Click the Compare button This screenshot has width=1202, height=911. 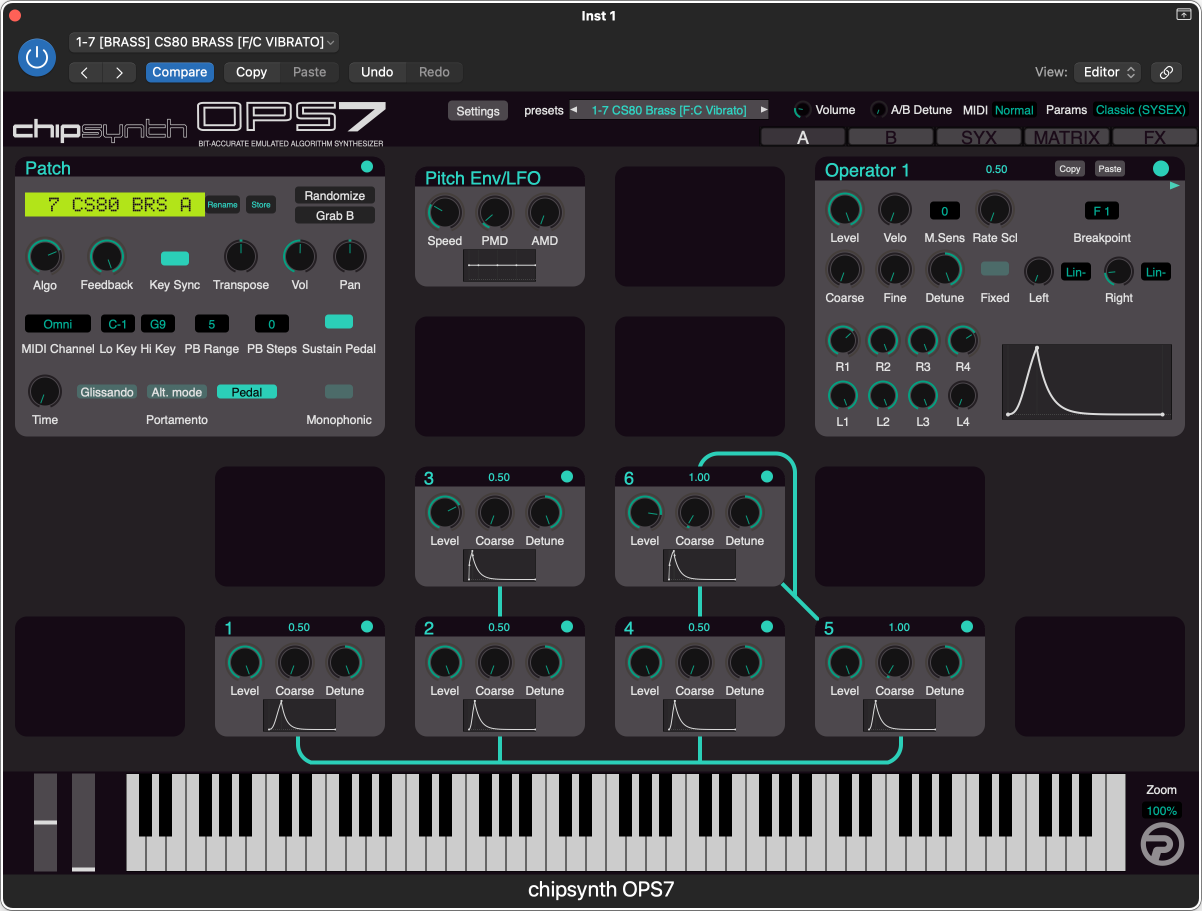pos(180,72)
